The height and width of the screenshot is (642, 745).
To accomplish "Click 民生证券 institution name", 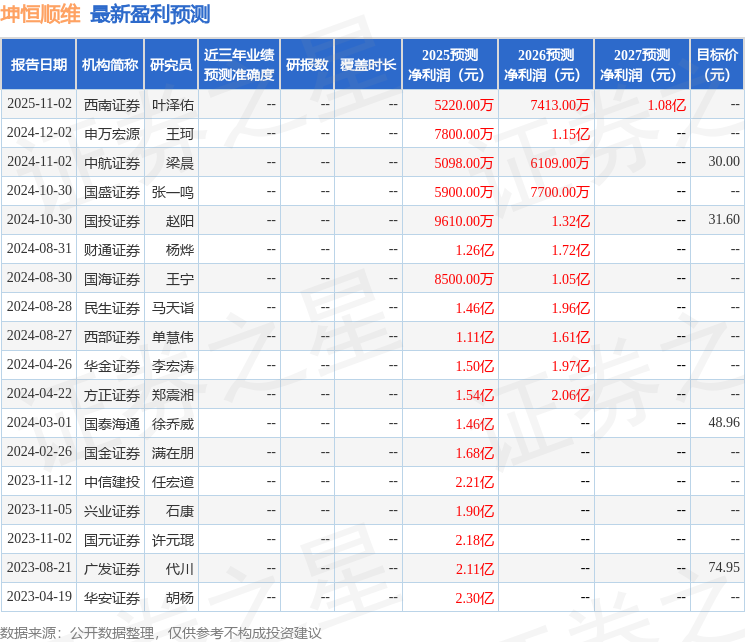I will (112, 308).
